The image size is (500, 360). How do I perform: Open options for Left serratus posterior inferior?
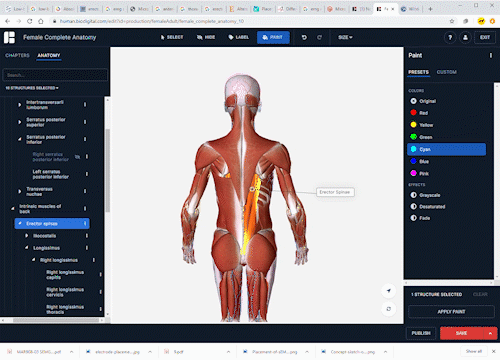(87, 174)
